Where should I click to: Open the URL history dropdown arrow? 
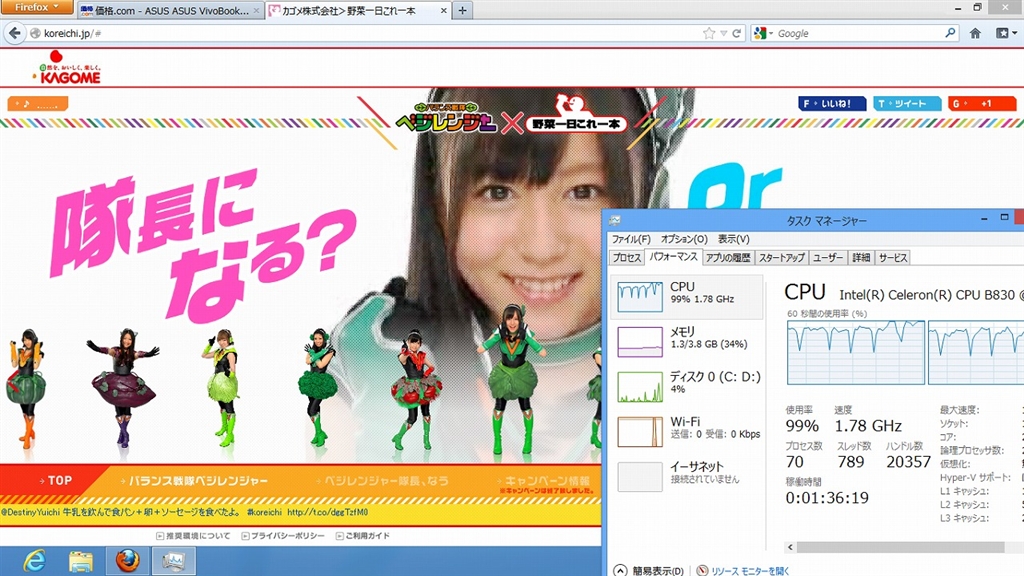point(724,33)
